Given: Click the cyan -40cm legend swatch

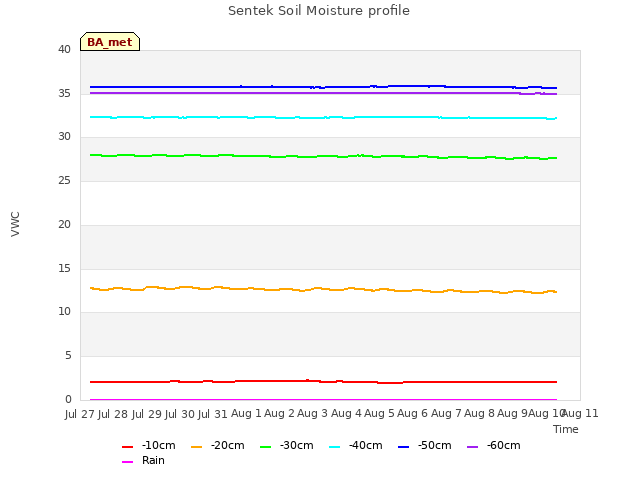Looking at the screenshot, I should (334, 447).
